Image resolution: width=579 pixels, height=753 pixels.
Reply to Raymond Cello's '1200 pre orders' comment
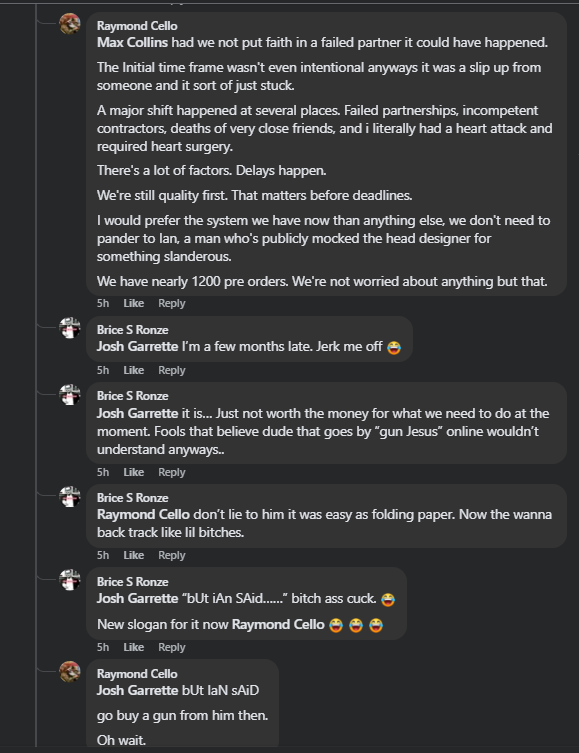click(172, 303)
